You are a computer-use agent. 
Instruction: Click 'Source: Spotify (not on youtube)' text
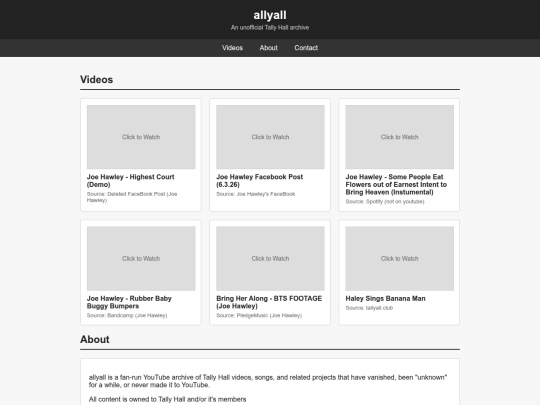[385, 201]
